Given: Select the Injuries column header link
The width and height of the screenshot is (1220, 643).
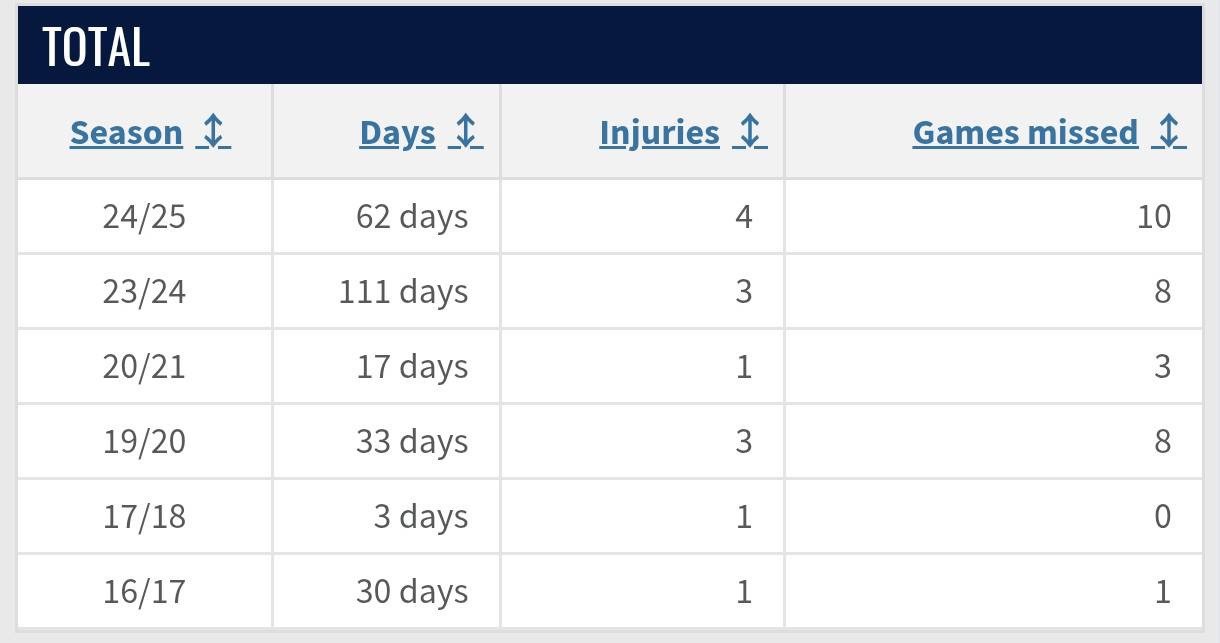Looking at the screenshot, I should (659, 133).
